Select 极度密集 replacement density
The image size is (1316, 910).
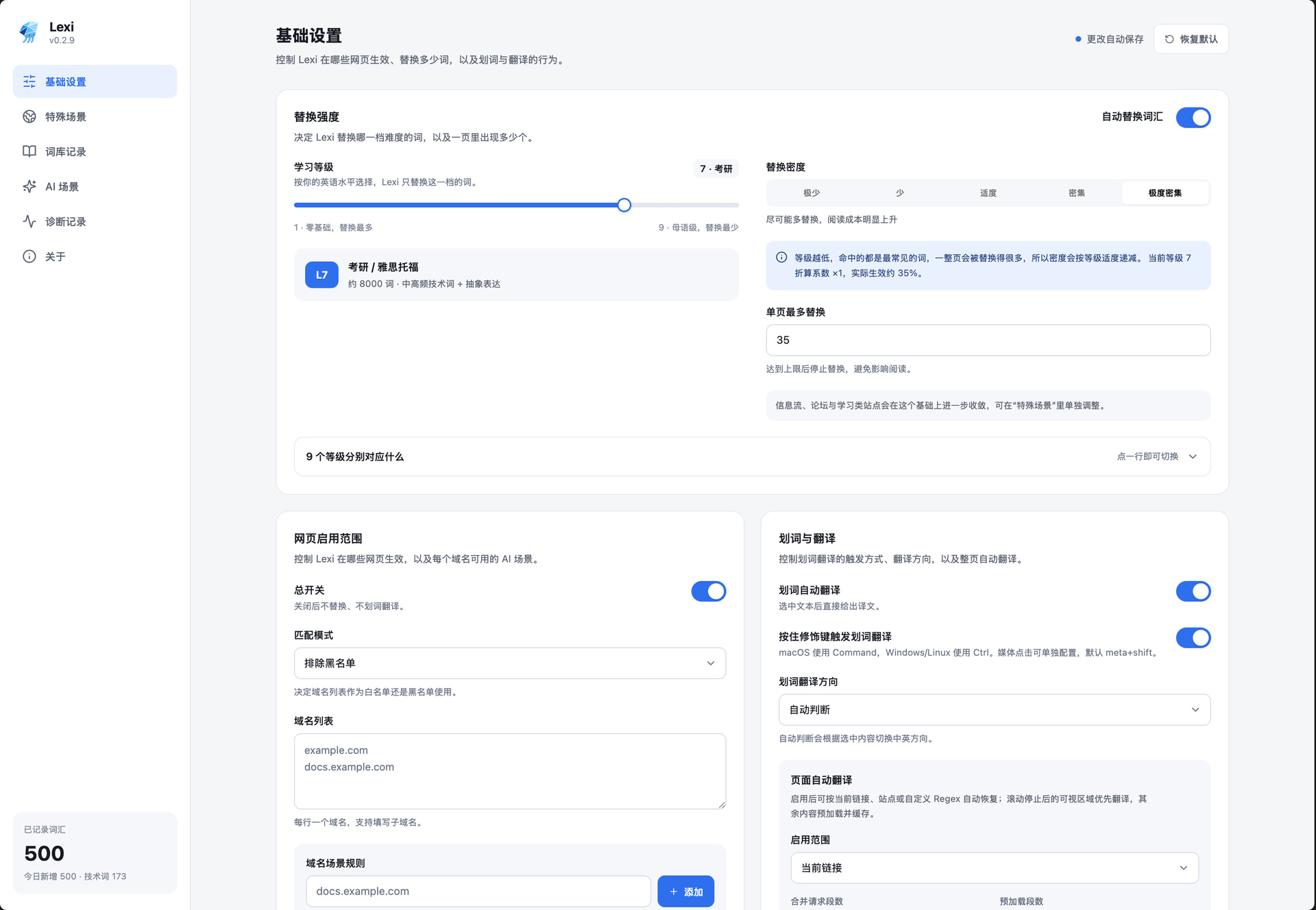[x=1165, y=193]
